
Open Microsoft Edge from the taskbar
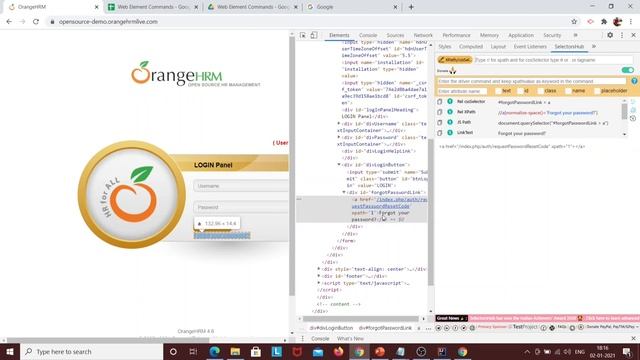pyautogui.click(x=215, y=351)
